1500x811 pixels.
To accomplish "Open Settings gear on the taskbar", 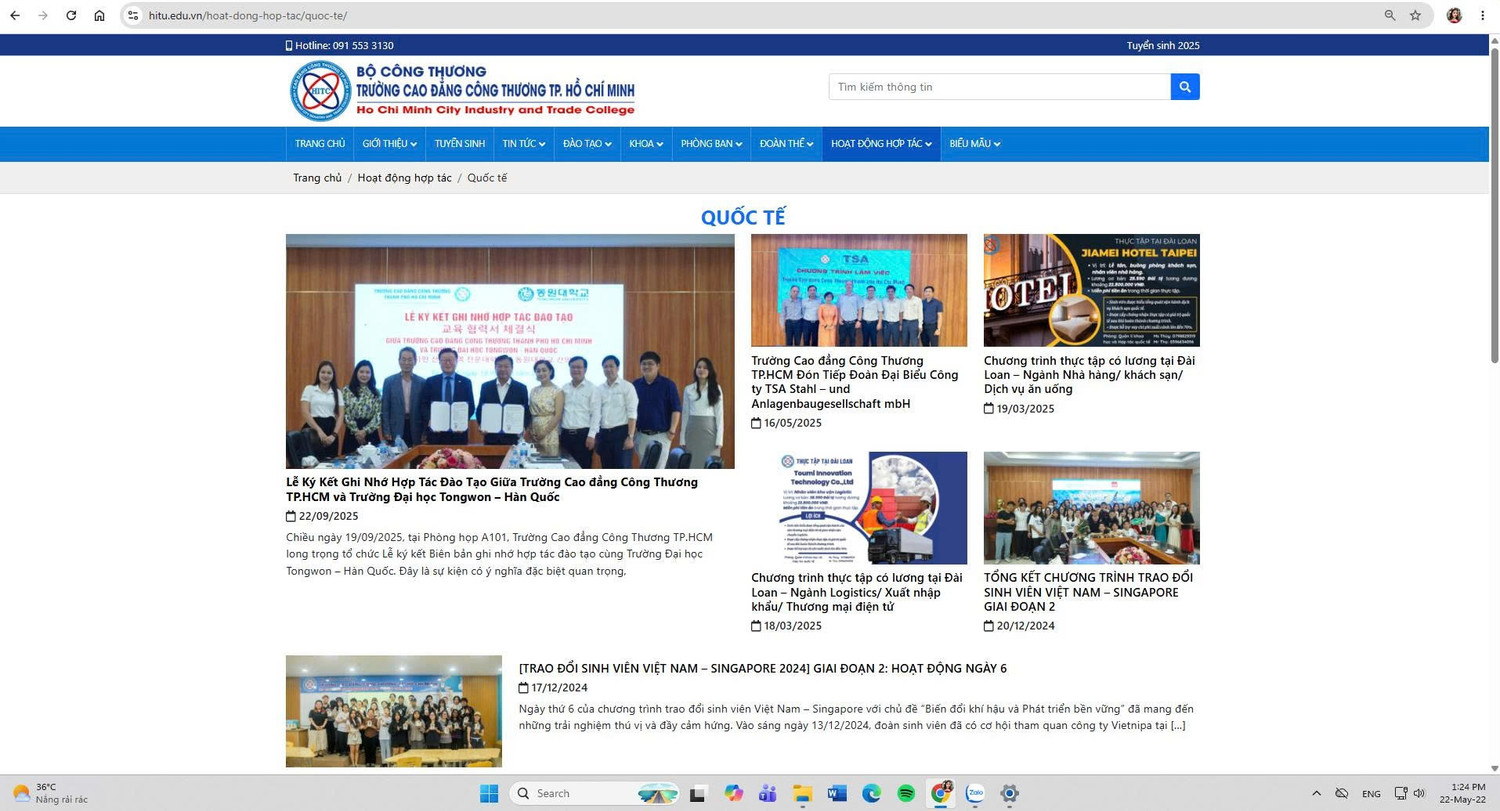I will point(1010,793).
